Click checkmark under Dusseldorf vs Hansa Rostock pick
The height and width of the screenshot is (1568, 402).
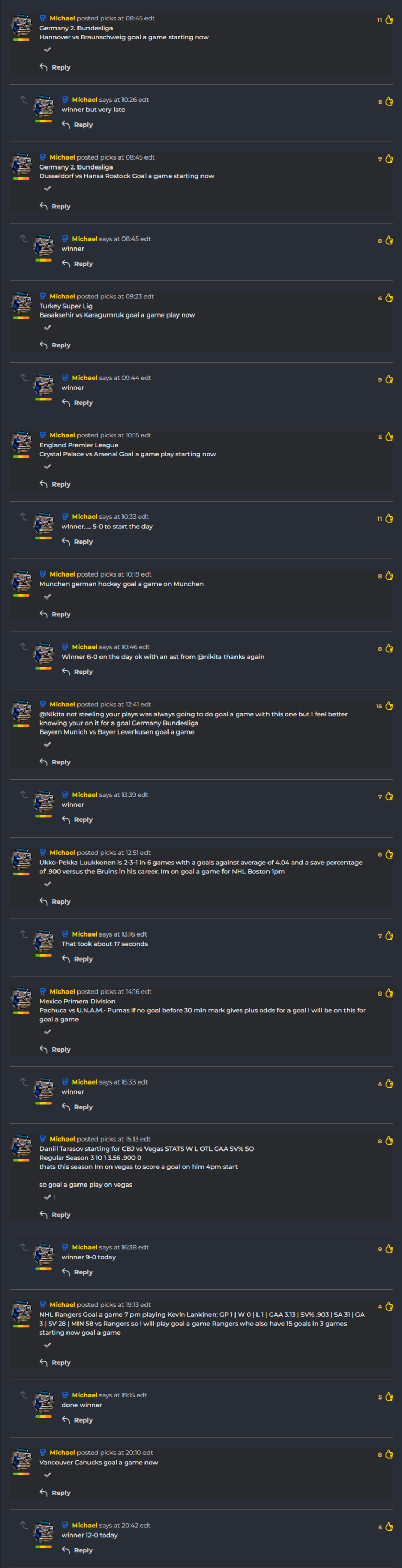48,189
